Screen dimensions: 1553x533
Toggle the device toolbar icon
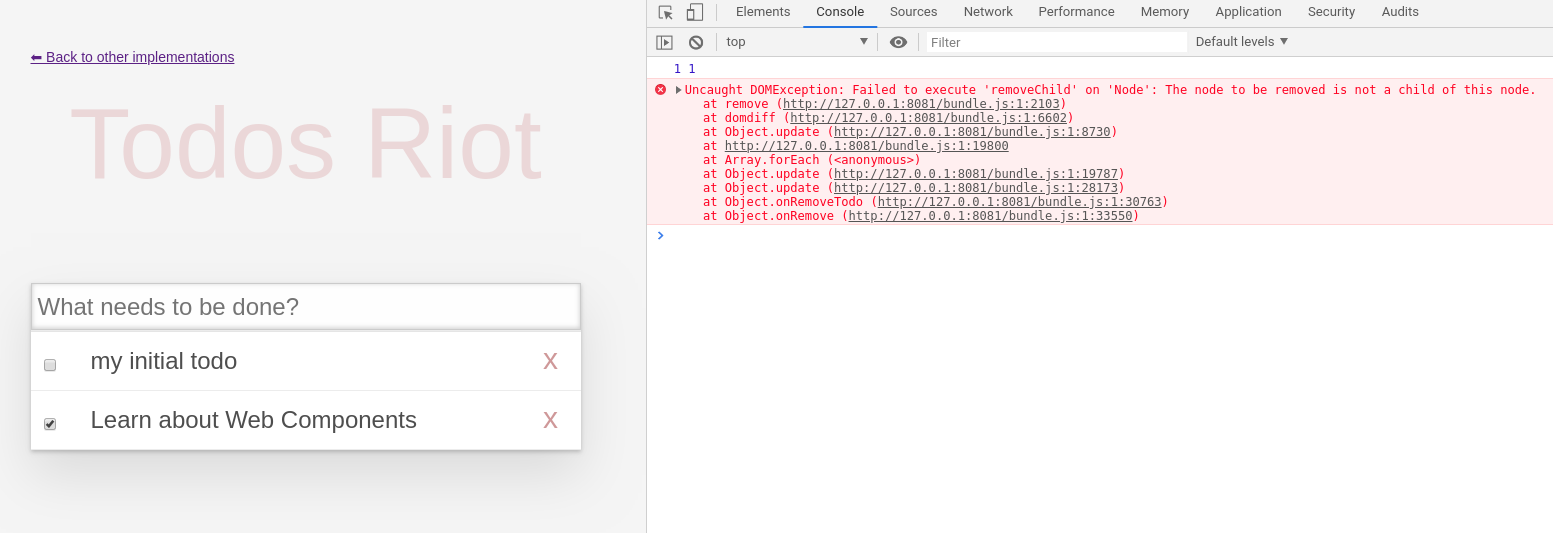click(695, 12)
